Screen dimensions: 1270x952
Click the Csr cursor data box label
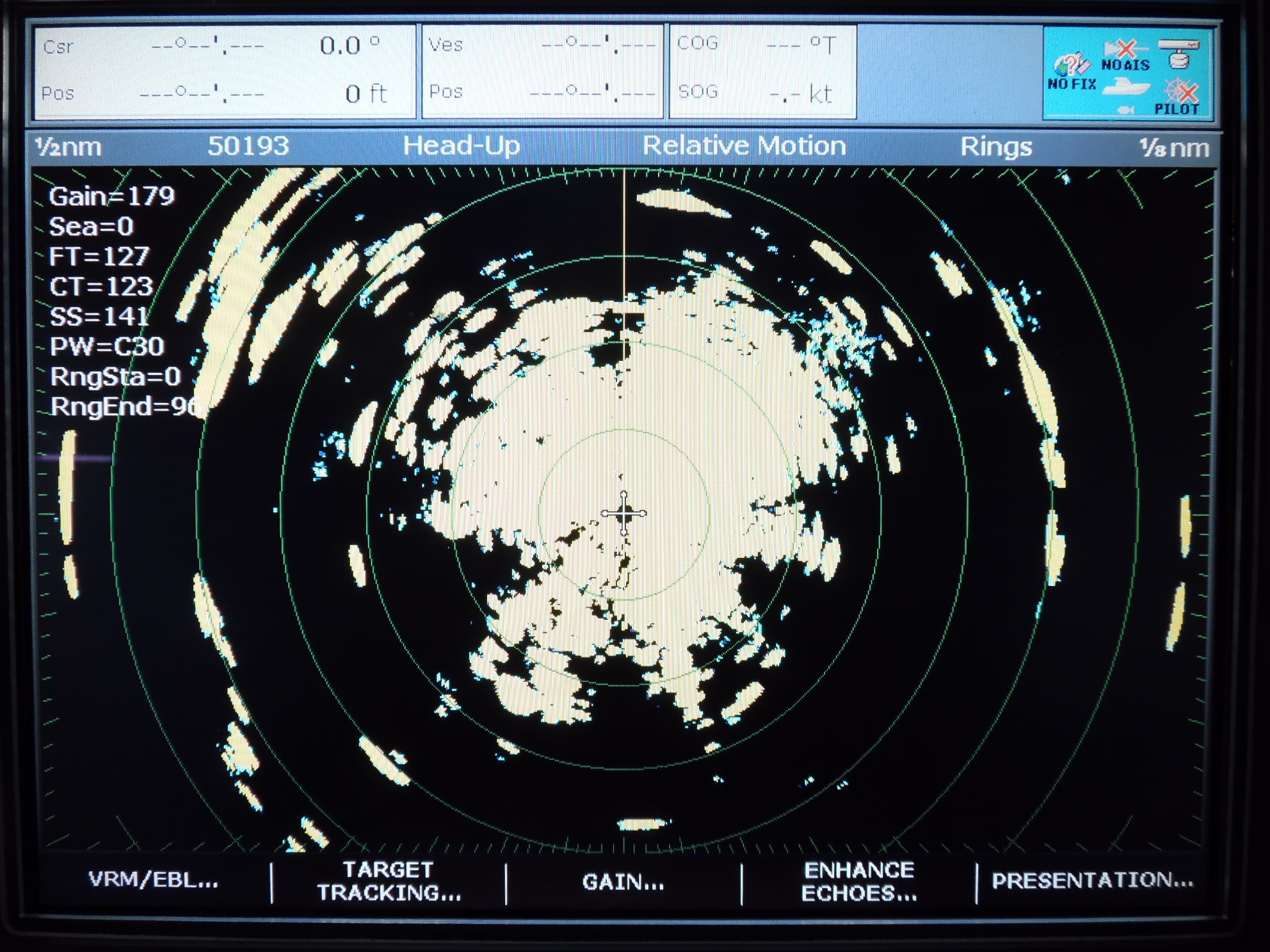point(58,47)
